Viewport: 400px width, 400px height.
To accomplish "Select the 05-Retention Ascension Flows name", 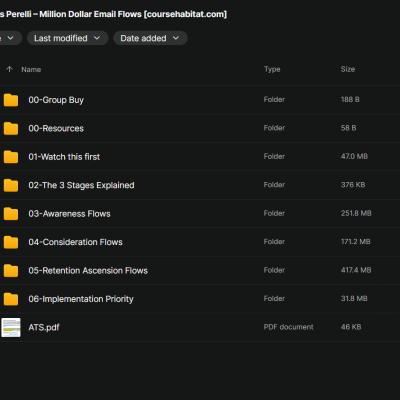I will click(x=88, y=270).
